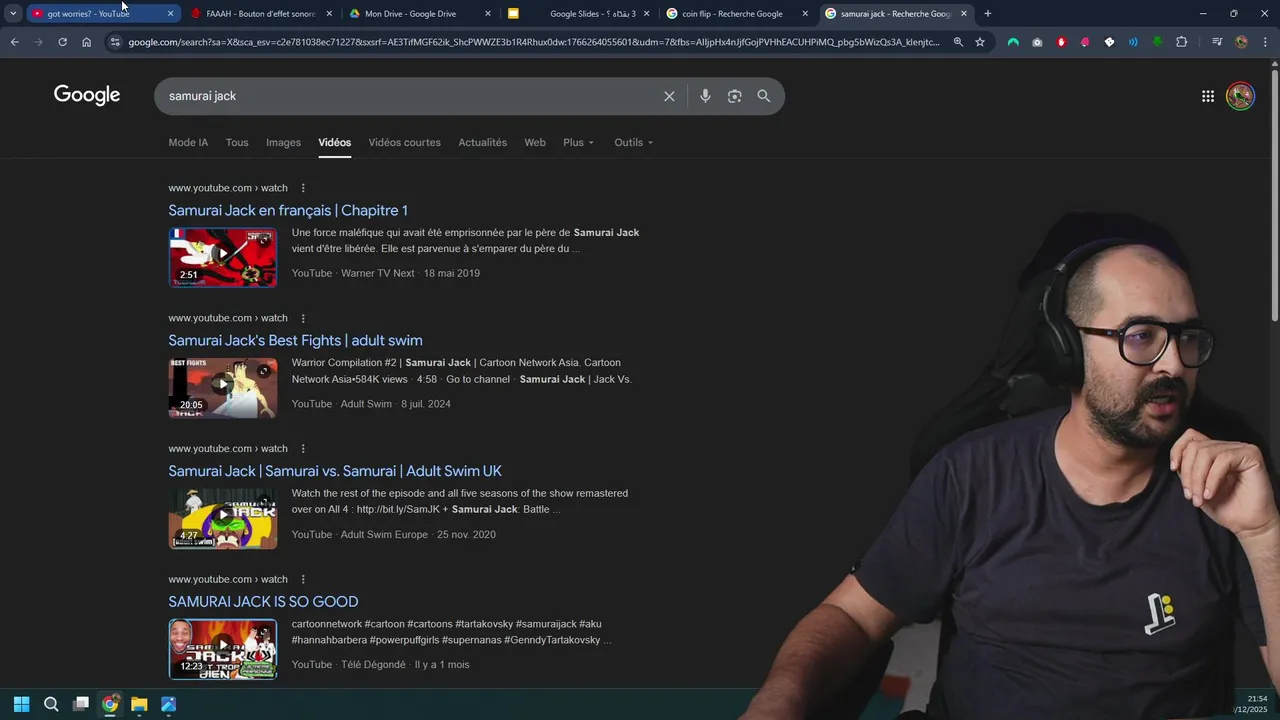Open the Extensions puzzle menu
The width and height of the screenshot is (1280, 720).
1182,42
